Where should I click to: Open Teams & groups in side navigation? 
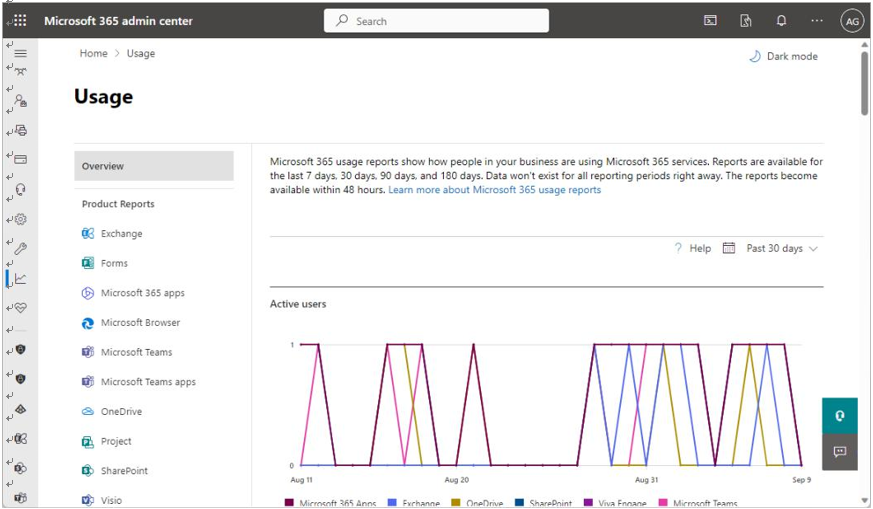[x=21, y=71]
